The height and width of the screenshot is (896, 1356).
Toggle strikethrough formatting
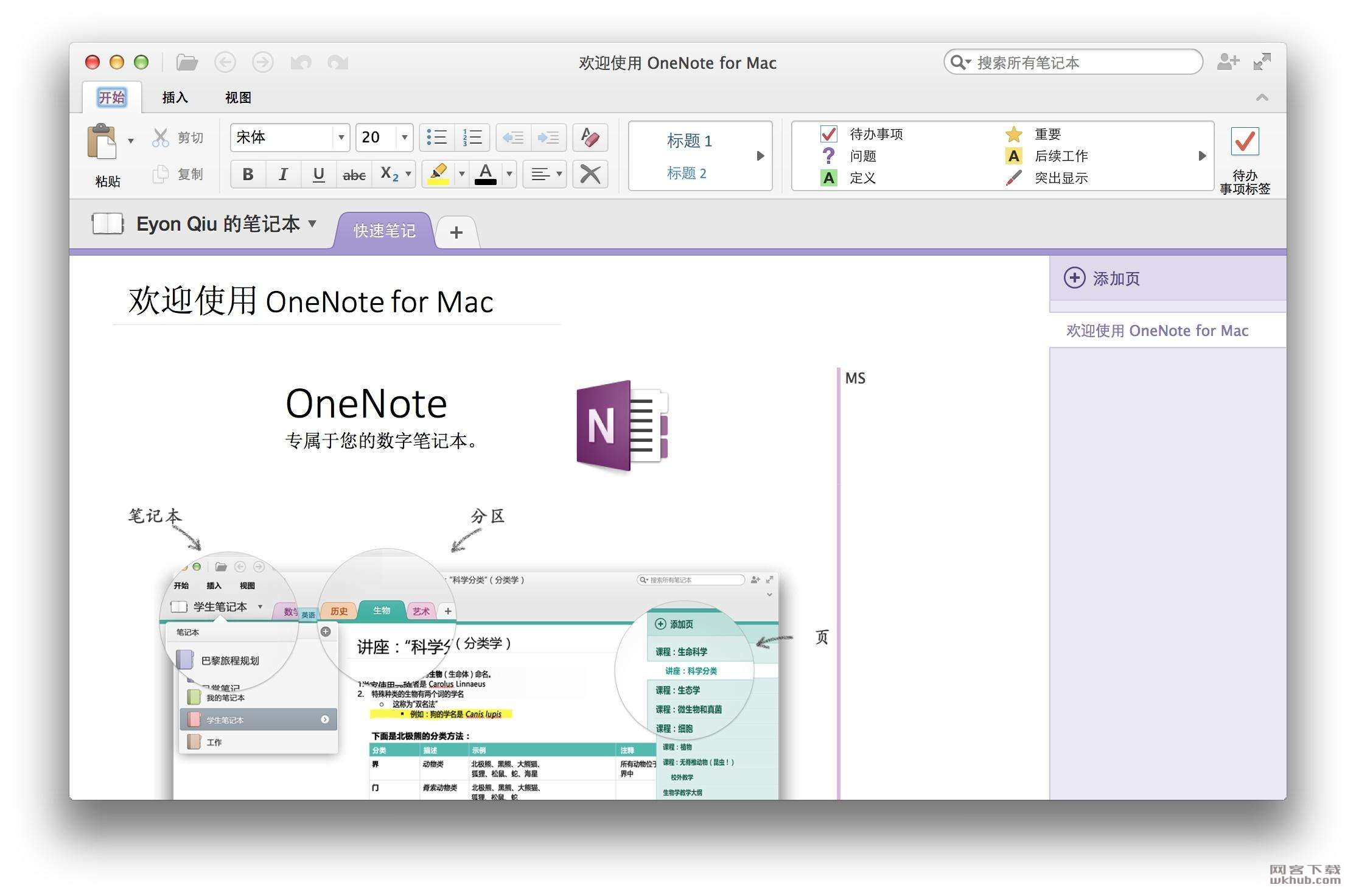coord(354,174)
